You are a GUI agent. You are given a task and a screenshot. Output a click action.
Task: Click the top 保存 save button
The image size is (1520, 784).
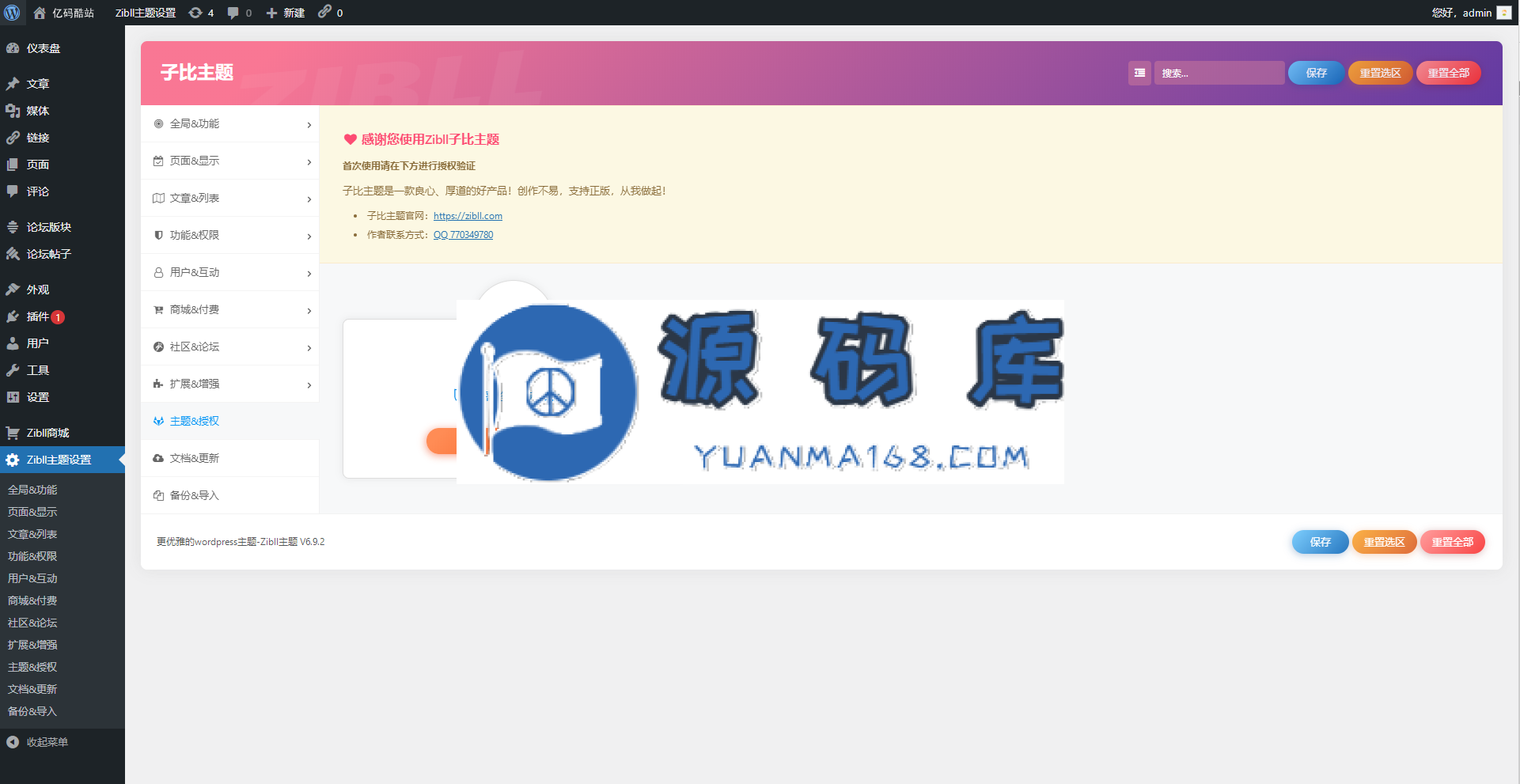(1316, 73)
